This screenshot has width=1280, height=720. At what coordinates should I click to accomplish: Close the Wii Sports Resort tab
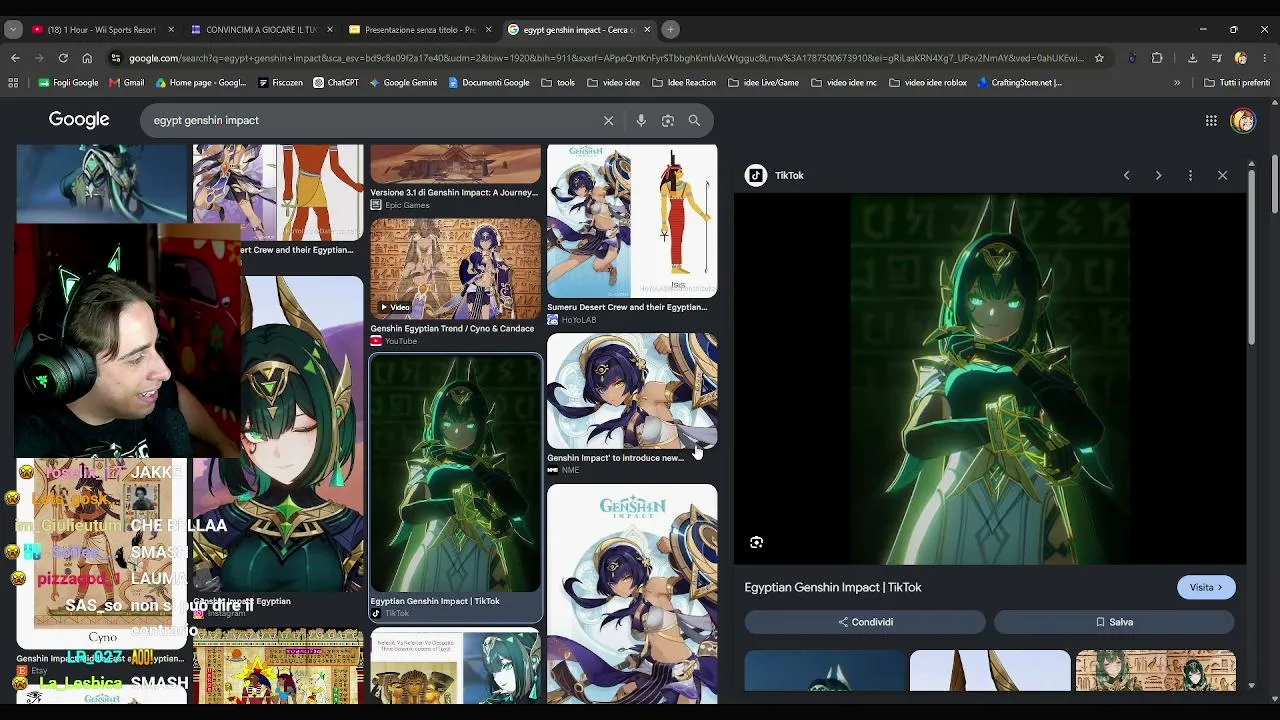[x=170, y=29]
